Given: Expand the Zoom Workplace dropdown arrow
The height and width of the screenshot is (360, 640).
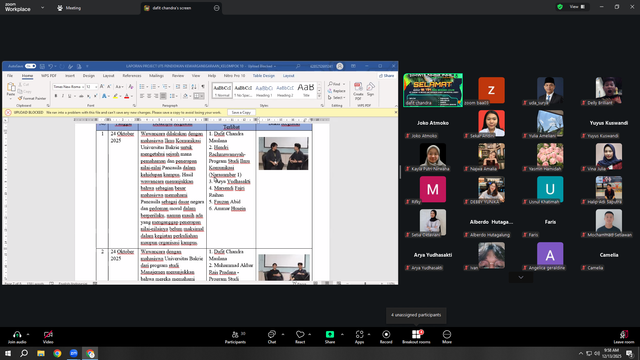Looking at the screenshot, I should [x=42, y=7].
